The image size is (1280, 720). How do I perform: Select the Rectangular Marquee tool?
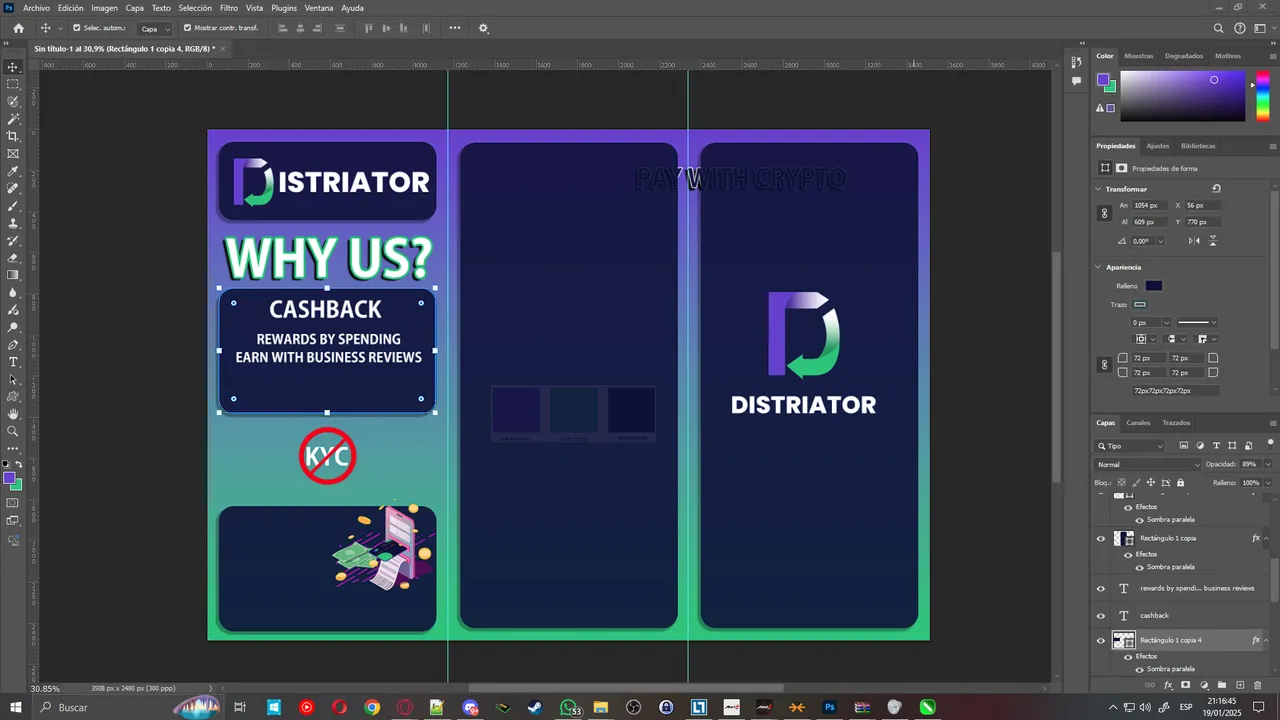click(x=13, y=84)
